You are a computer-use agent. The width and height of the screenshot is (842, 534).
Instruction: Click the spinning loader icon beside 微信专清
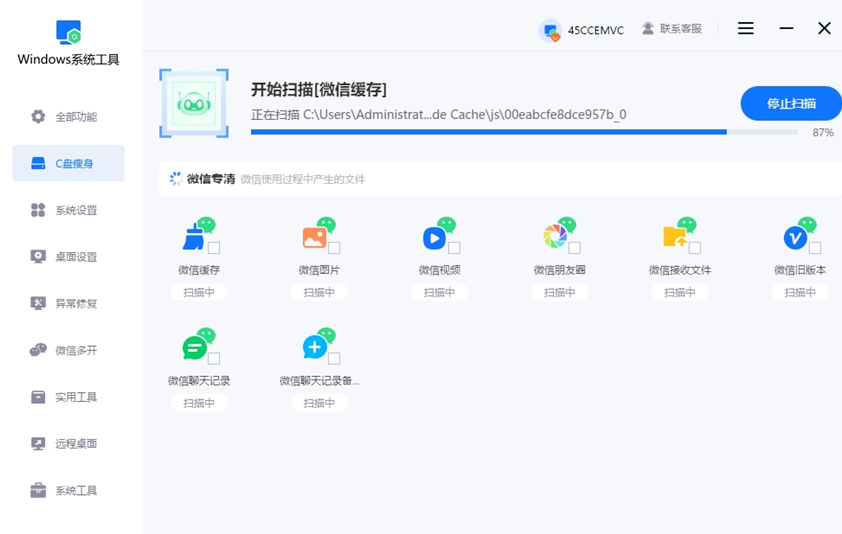pos(176,179)
